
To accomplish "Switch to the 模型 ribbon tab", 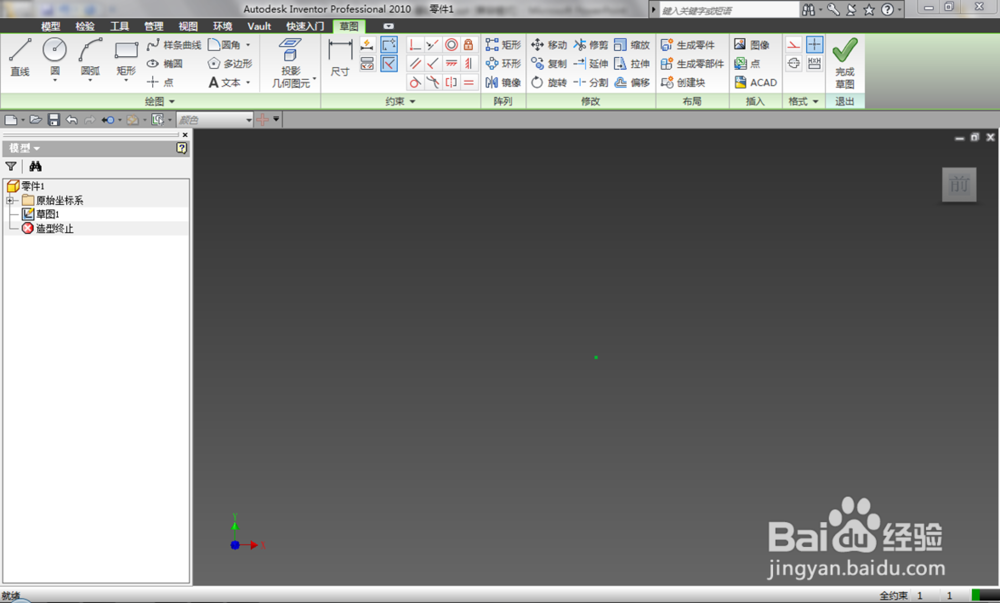I will pos(50,26).
